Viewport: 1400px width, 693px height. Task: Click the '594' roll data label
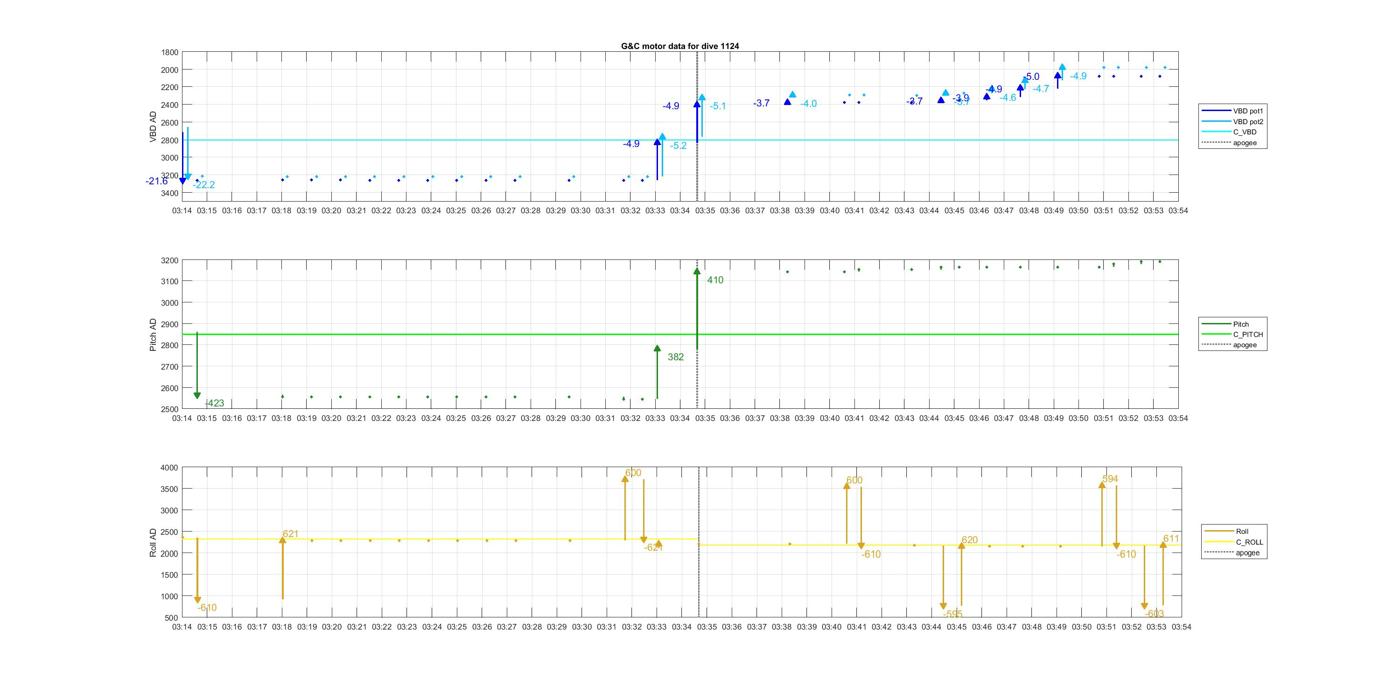(x=1110, y=479)
